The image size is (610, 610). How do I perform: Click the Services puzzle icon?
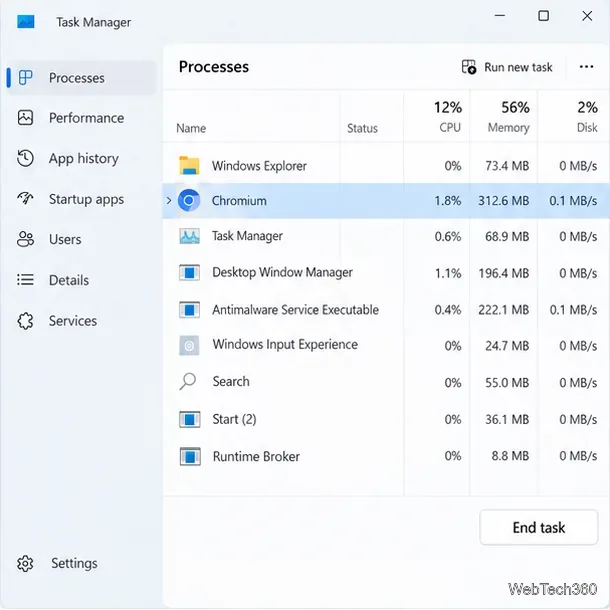[25, 321]
